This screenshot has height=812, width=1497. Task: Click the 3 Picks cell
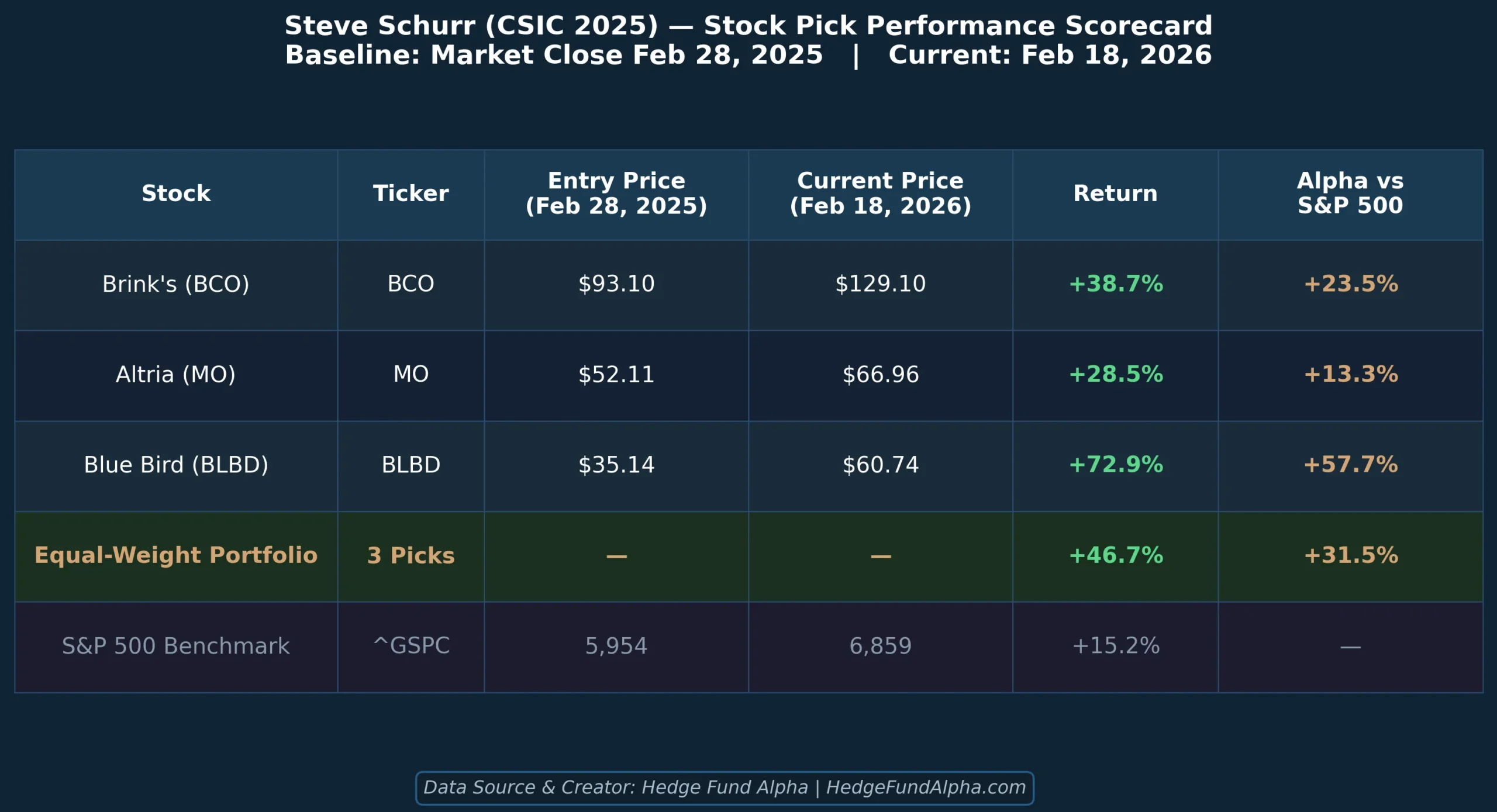pyautogui.click(x=411, y=555)
